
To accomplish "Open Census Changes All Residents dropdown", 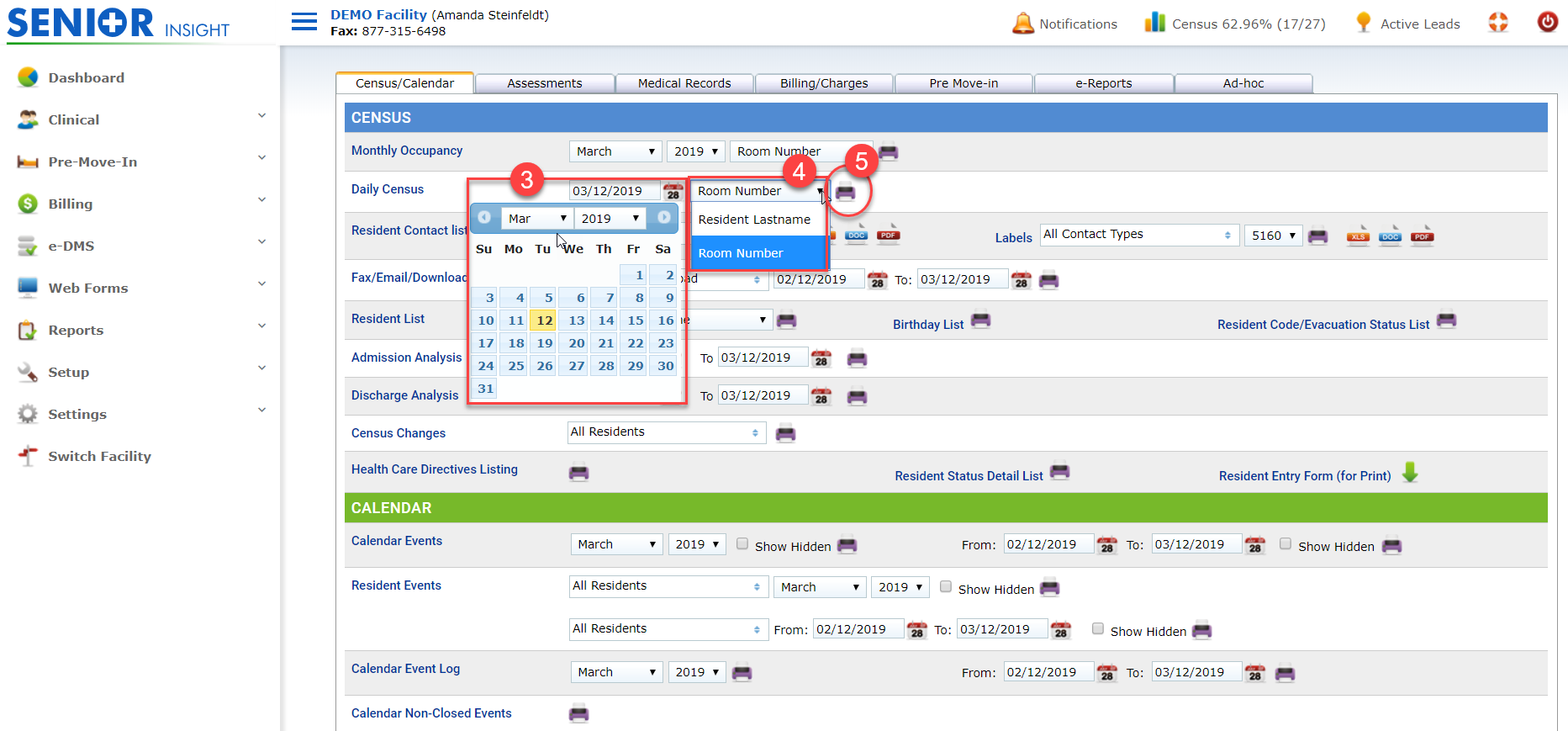I will pos(666,432).
